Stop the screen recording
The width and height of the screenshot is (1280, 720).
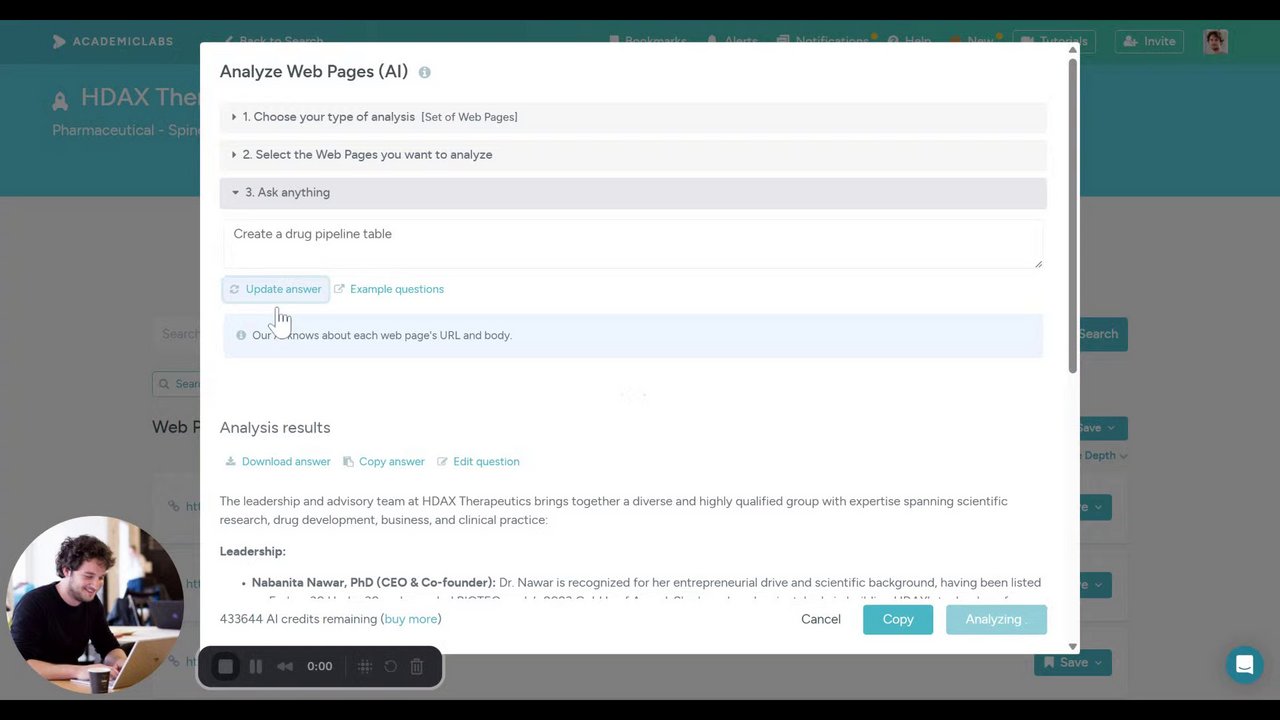[226, 666]
